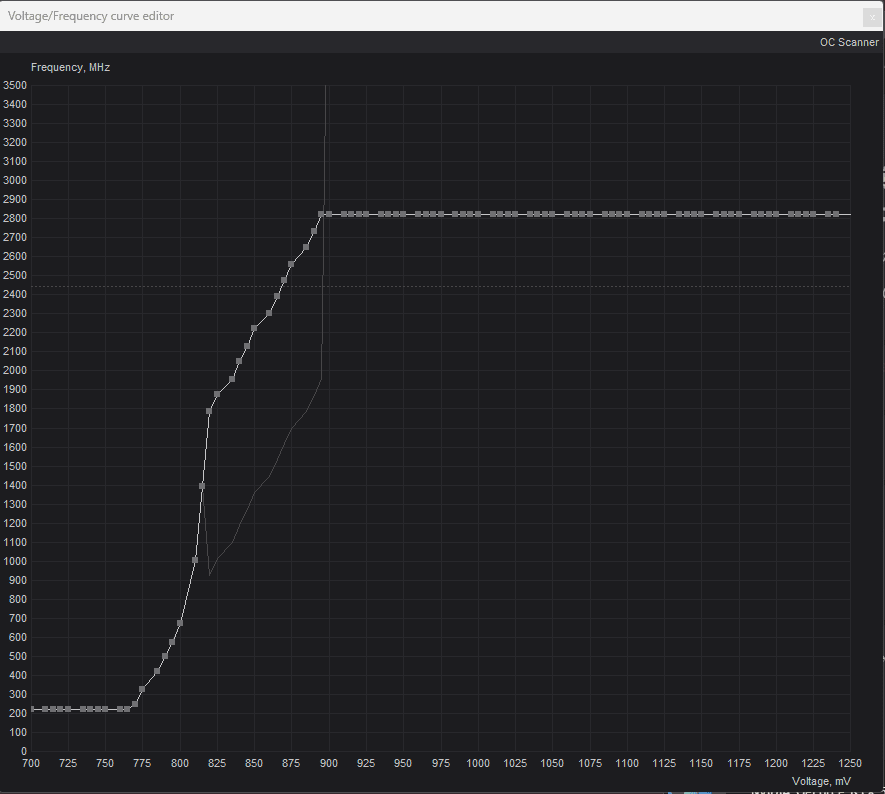Screen dimensions: 885x794
Task: Select the curve point at 770 mV near 250 MHz
Action: click(x=135, y=704)
